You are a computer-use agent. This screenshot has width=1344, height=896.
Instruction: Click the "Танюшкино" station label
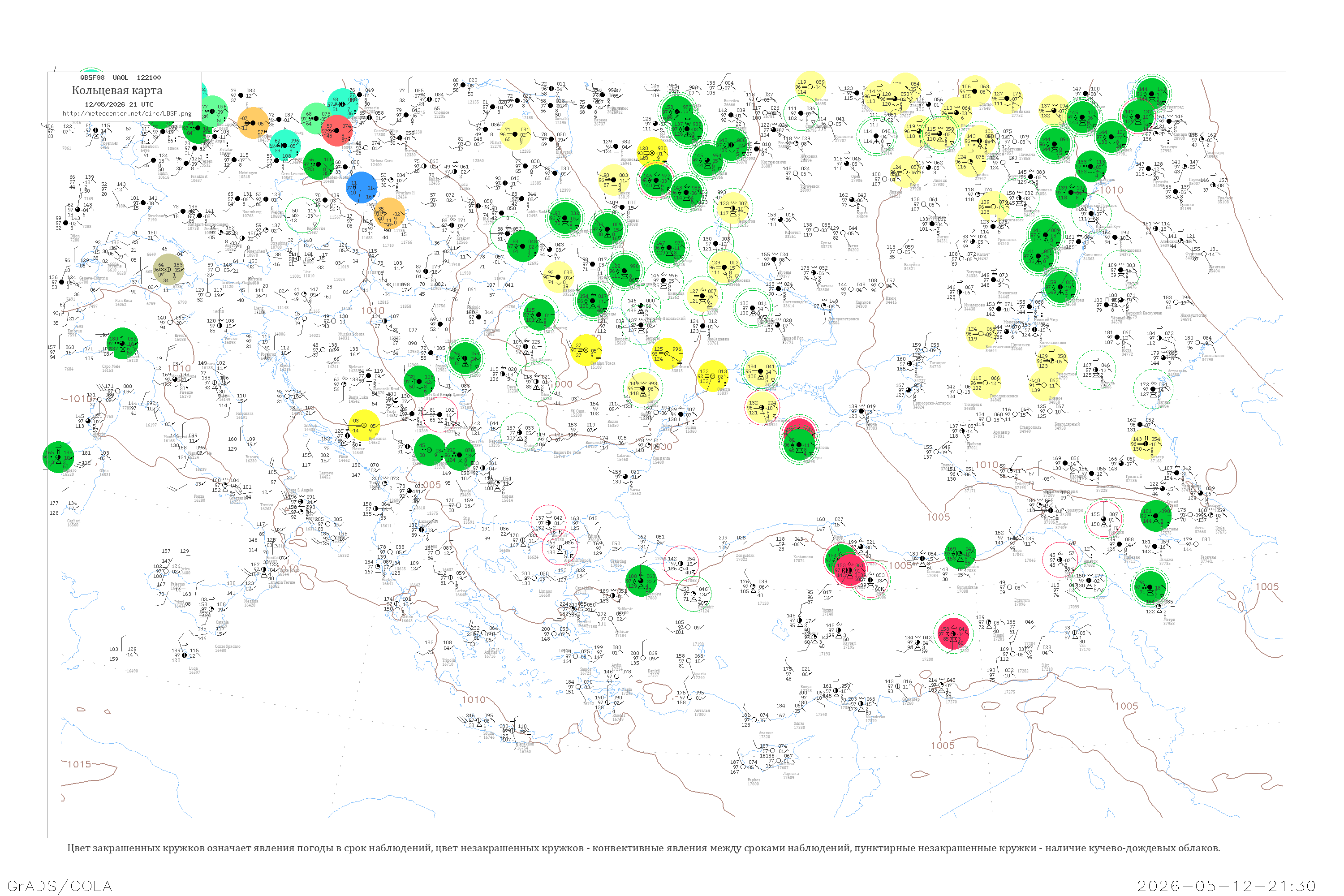point(1213,355)
